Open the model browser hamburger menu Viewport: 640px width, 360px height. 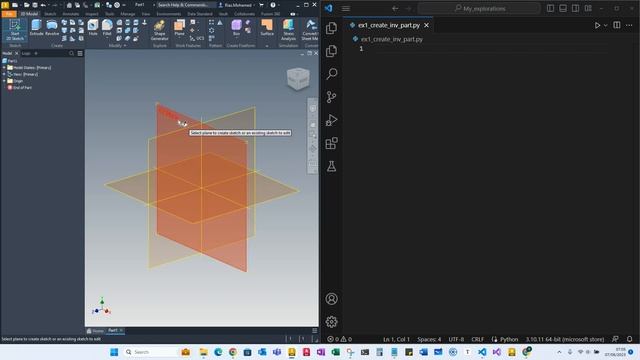pyautogui.click(x=80, y=53)
